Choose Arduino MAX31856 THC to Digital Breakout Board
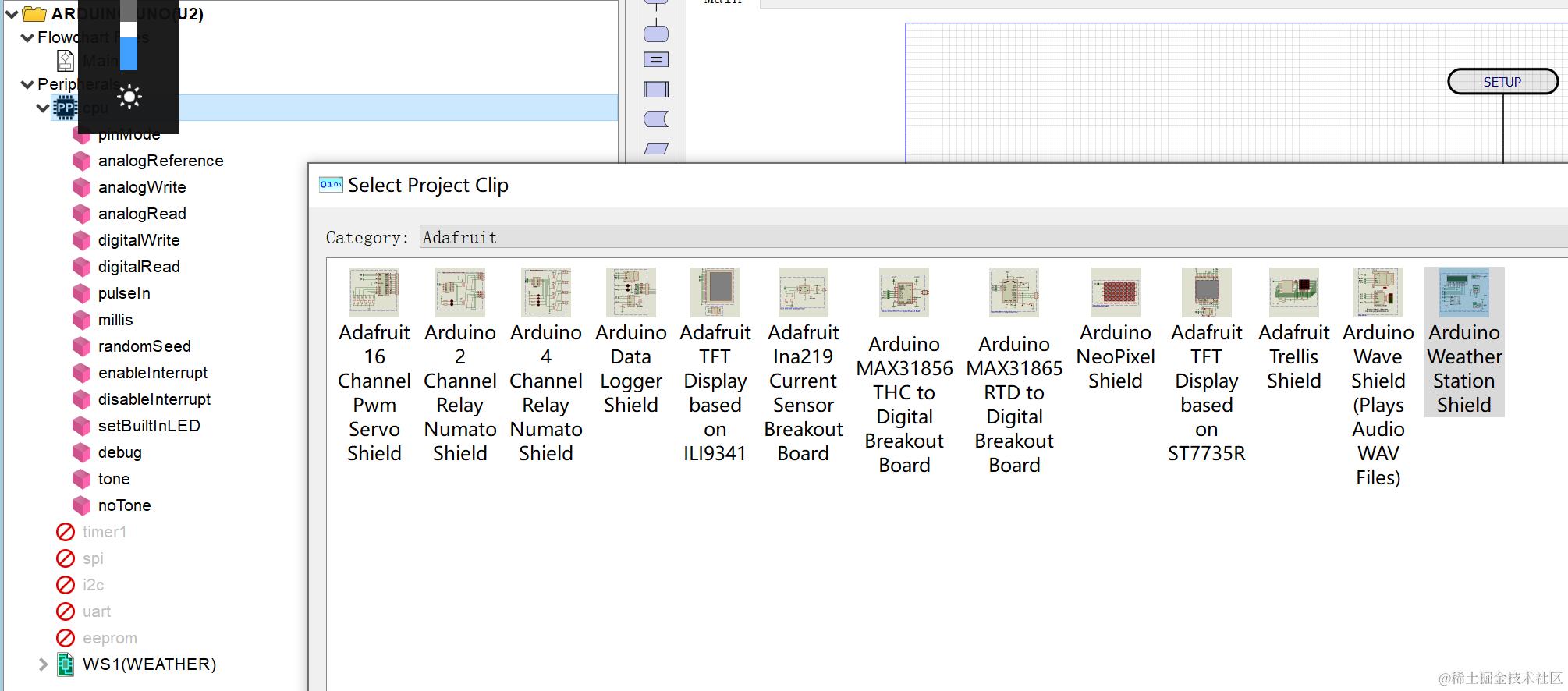Viewport: 1568px width, 691px height. click(905, 372)
